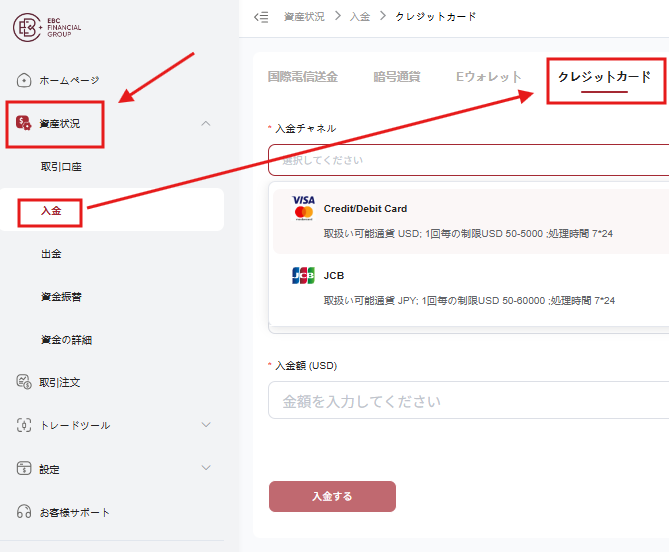Open ホームページ in the sidebar
The width and height of the screenshot is (669, 552).
69,80
